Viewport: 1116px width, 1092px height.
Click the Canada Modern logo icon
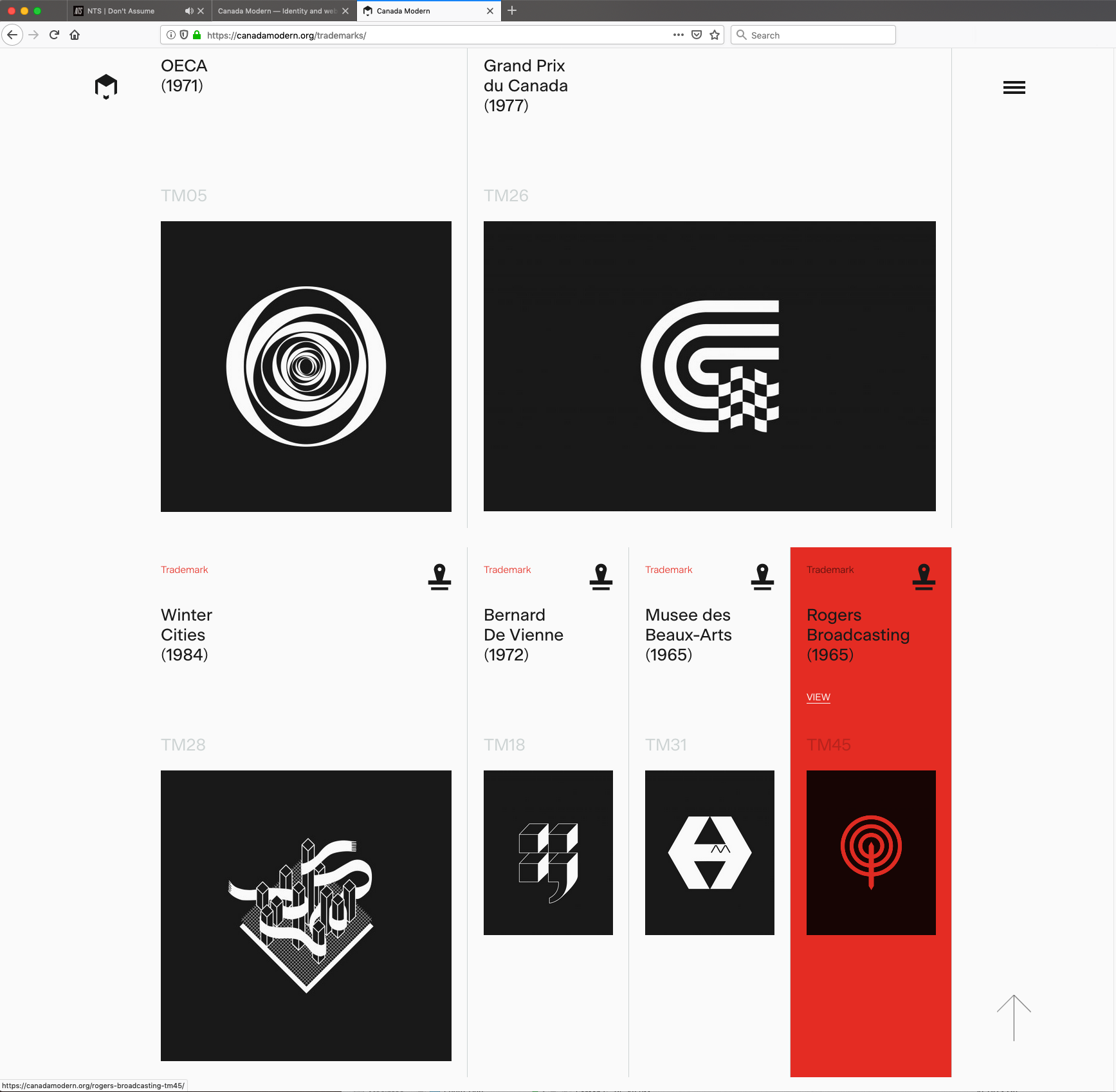coord(106,87)
